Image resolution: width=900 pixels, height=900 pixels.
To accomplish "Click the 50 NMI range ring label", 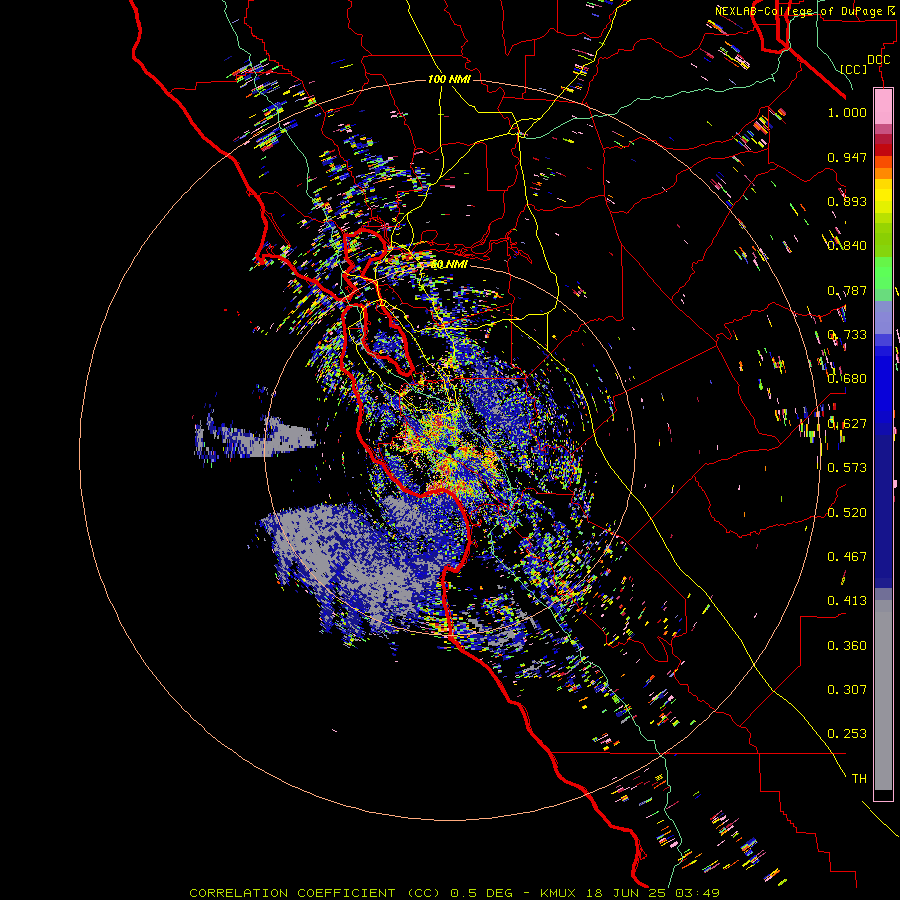I will (x=449, y=265).
